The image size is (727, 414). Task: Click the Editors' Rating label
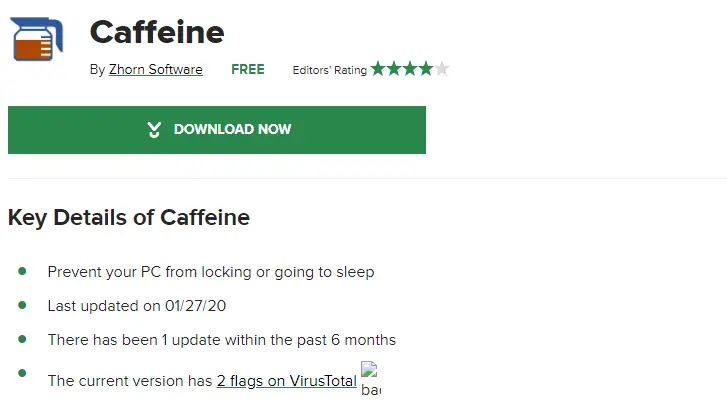point(329,70)
